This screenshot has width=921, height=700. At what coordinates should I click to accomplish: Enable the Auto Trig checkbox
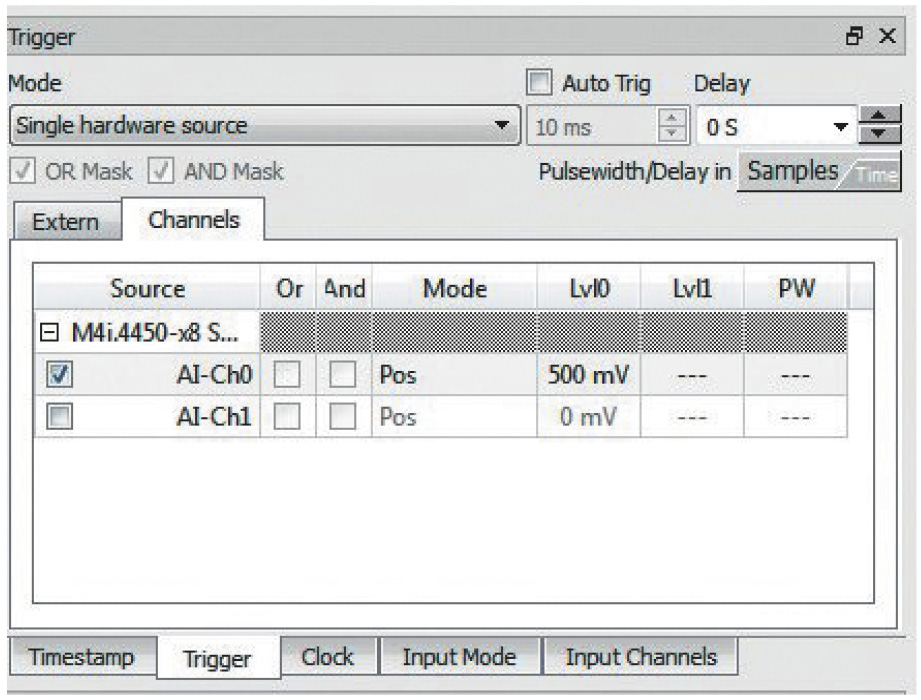[x=539, y=83]
